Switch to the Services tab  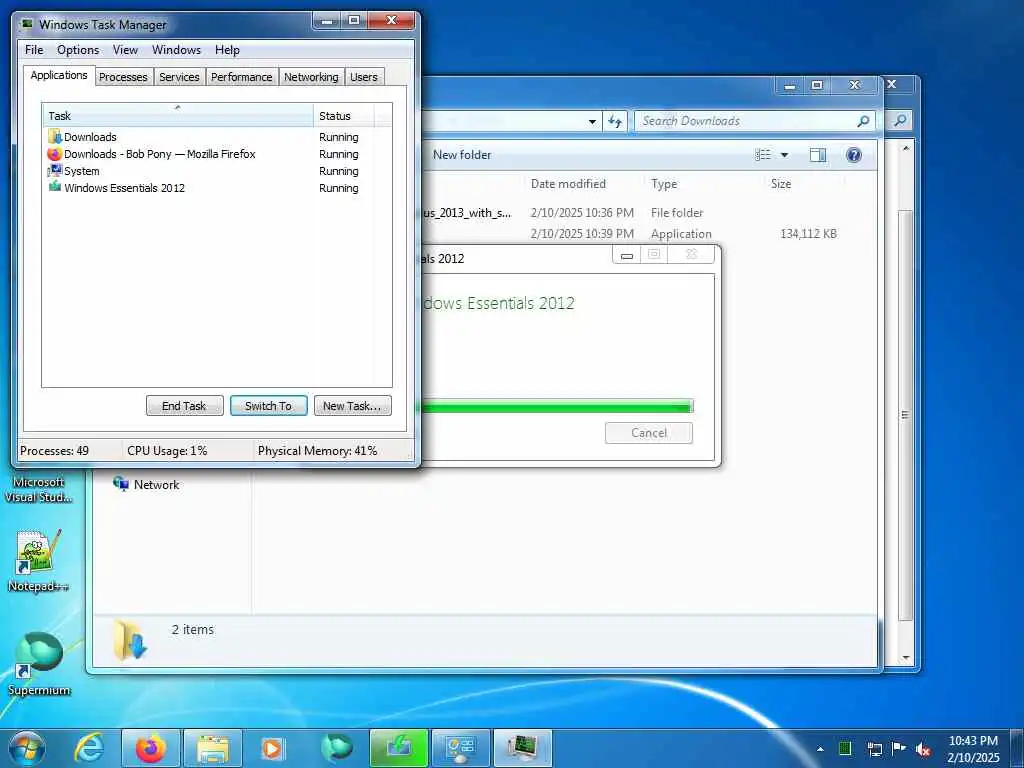point(179,77)
